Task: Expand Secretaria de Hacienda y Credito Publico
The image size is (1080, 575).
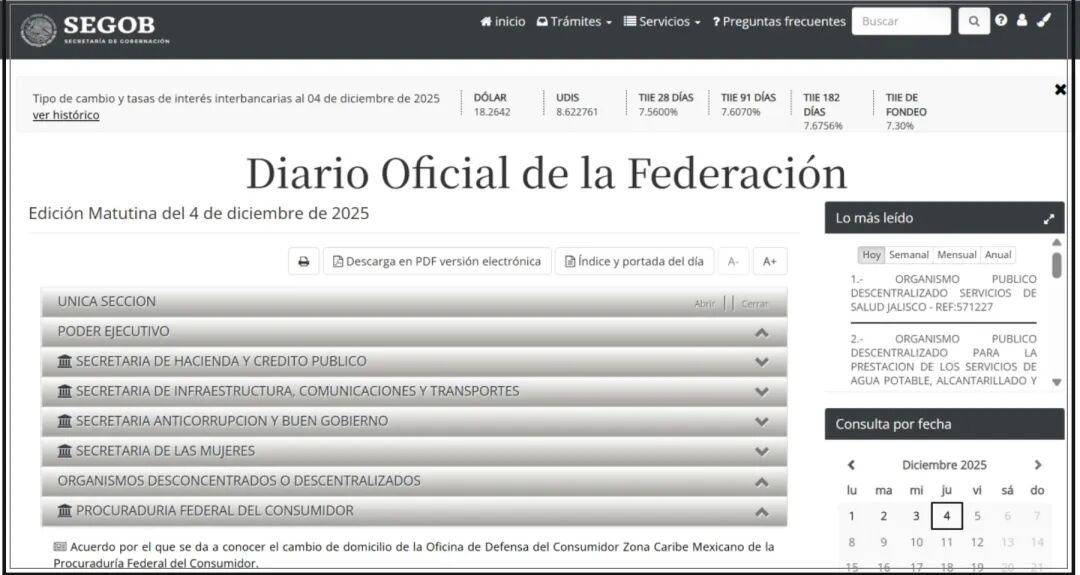Action: point(414,362)
